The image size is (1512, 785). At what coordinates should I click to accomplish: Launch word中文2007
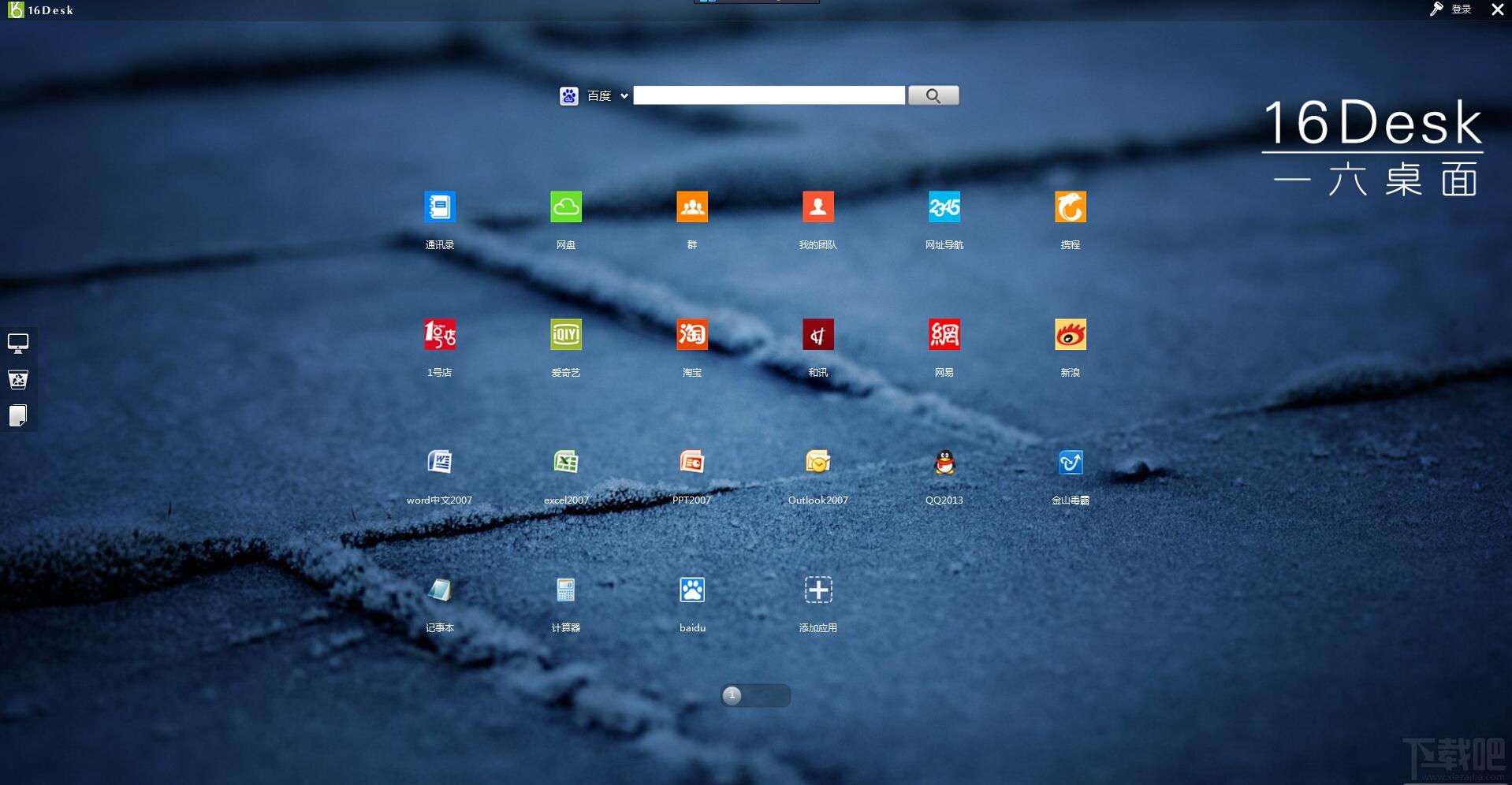(x=439, y=462)
